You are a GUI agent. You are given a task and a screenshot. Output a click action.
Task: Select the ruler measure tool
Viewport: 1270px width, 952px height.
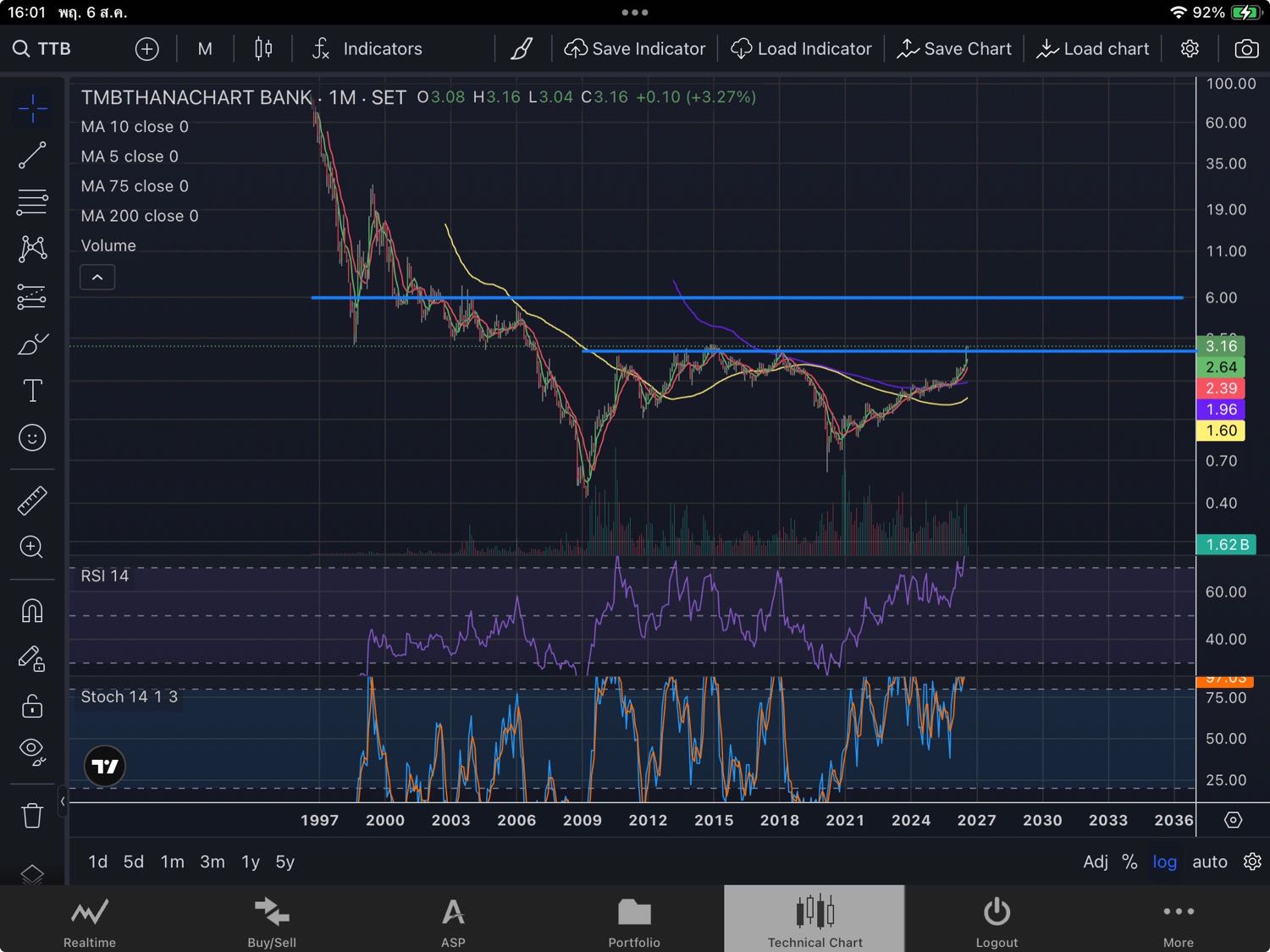point(32,501)
